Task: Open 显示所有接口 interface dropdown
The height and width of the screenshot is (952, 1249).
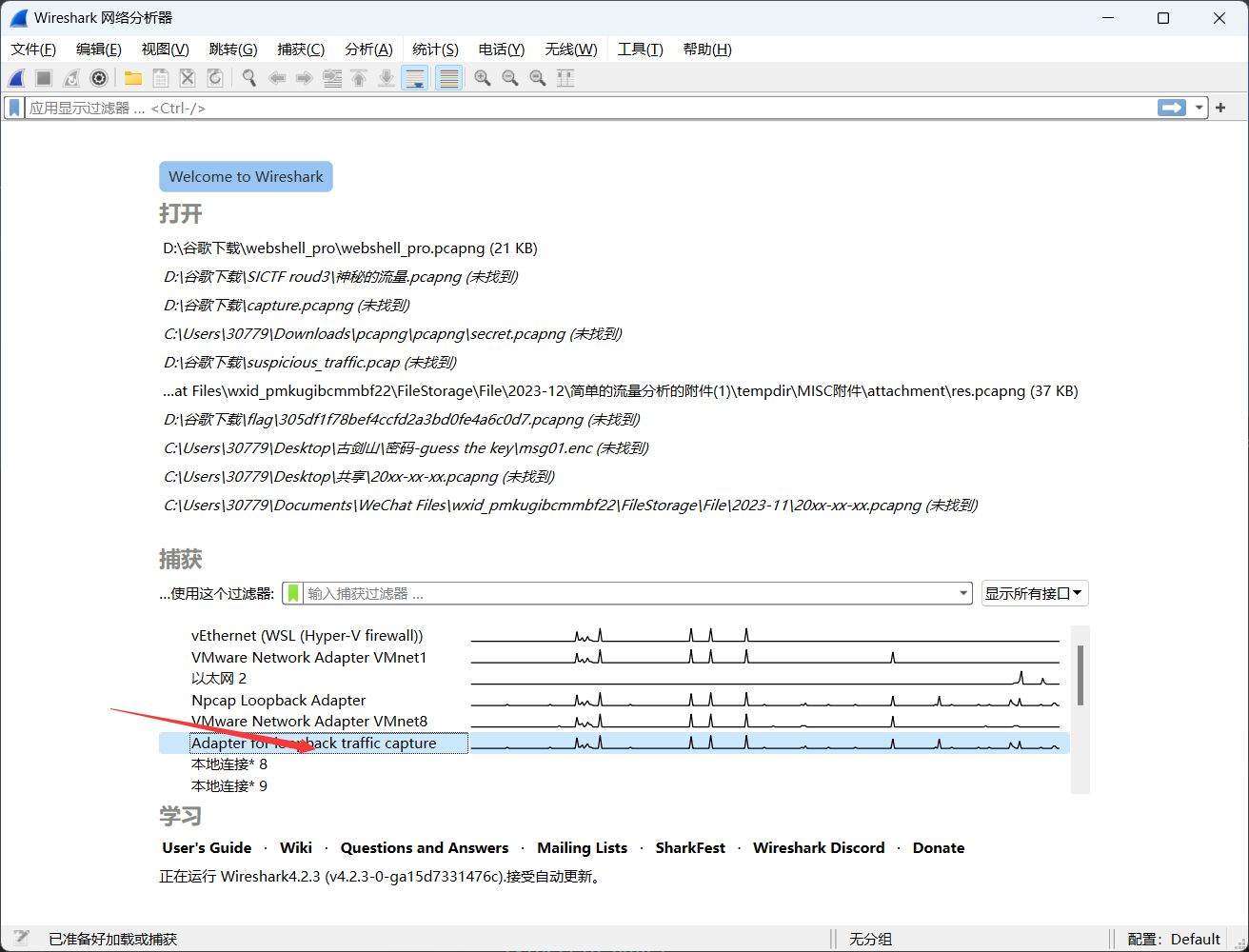Action: click(1035, 593)
